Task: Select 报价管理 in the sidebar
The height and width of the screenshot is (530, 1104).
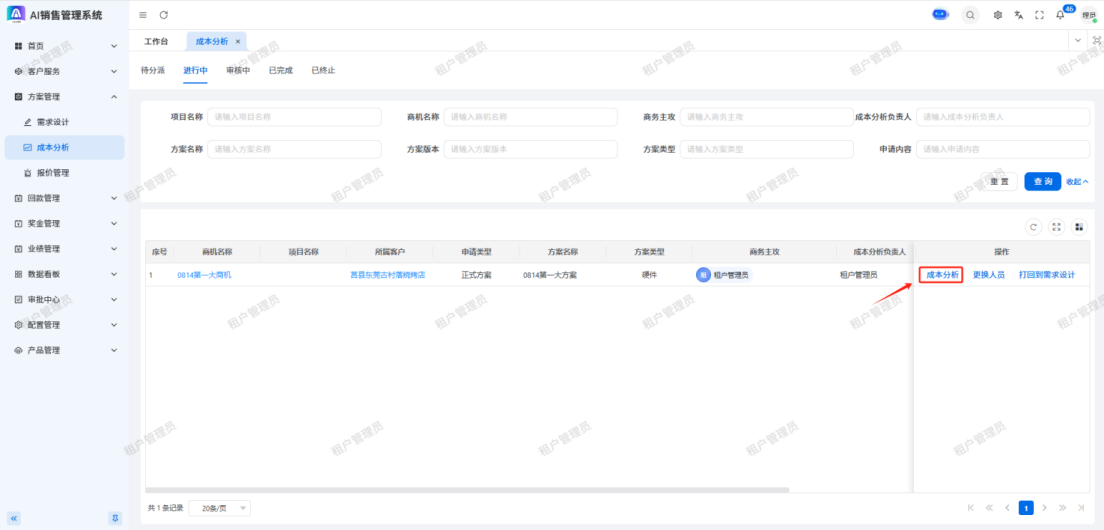Action: pos(52,173)
